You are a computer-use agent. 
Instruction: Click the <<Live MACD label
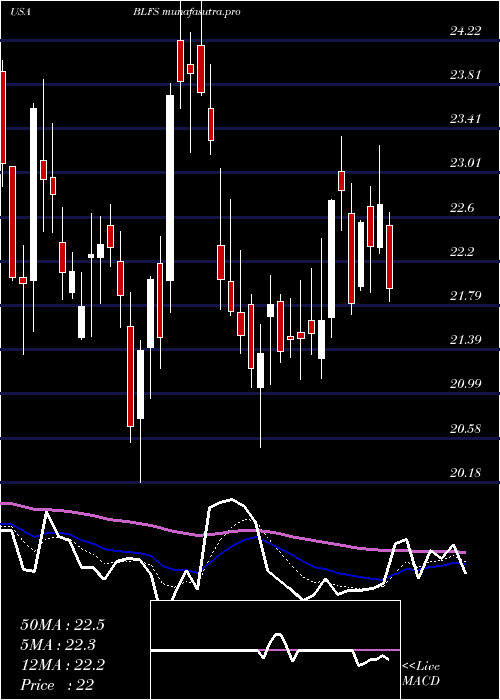[421, 673]
